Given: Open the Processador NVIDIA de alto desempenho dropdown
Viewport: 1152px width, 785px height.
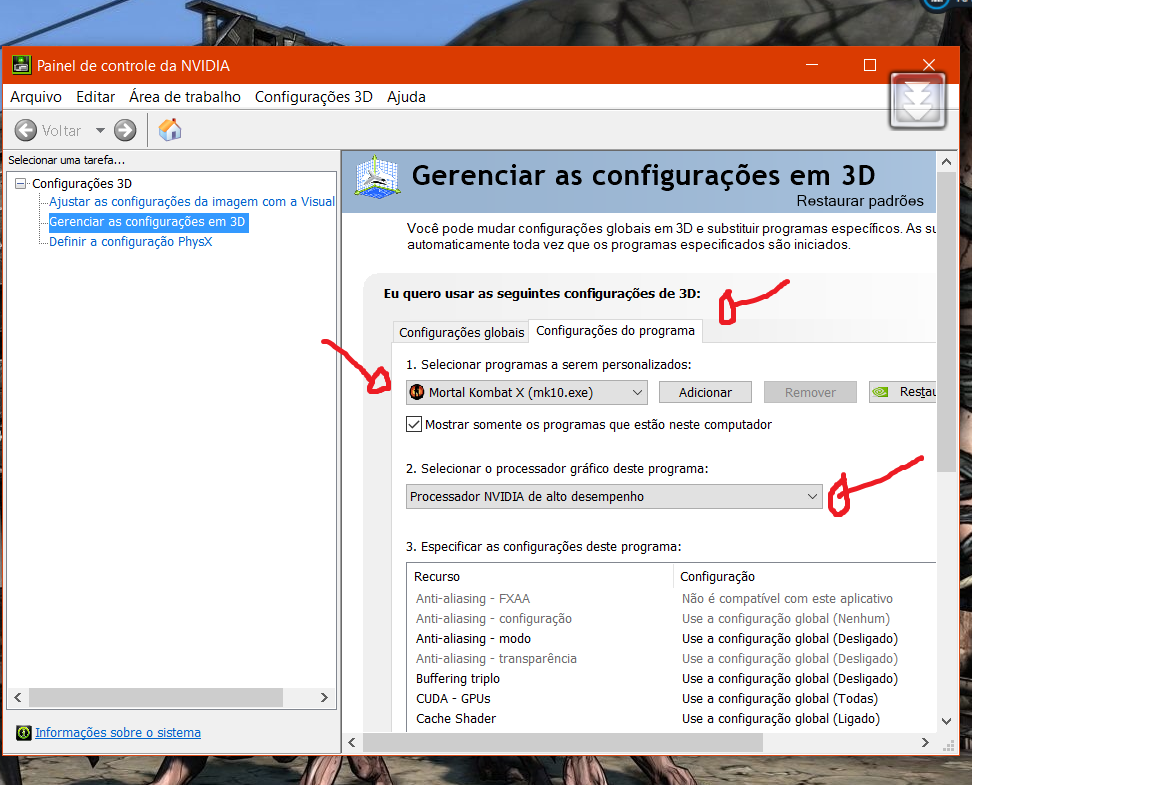Looking at the screenshot, I should point(614,497).
